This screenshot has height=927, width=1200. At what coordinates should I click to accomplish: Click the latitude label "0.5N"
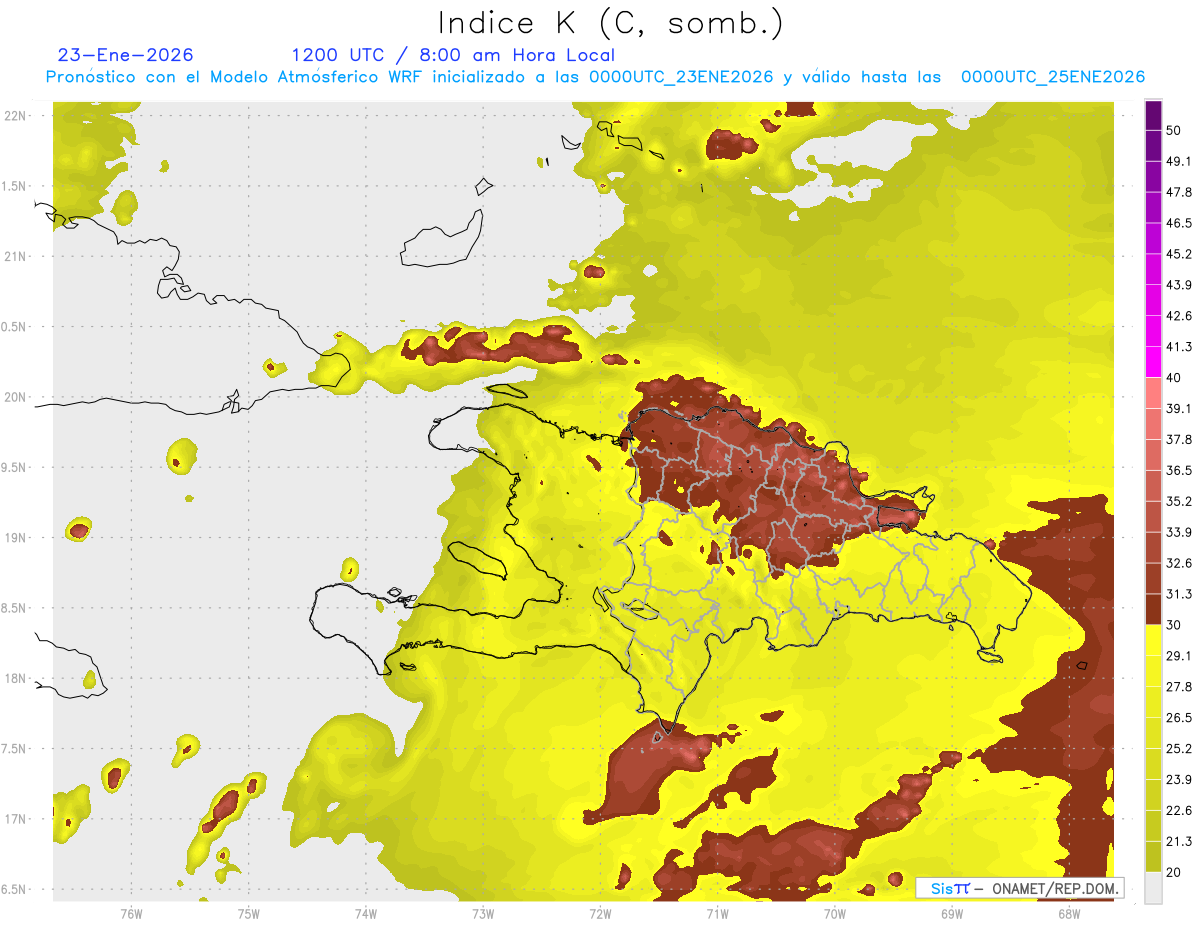pyautogui.click(x=15, y=327)
